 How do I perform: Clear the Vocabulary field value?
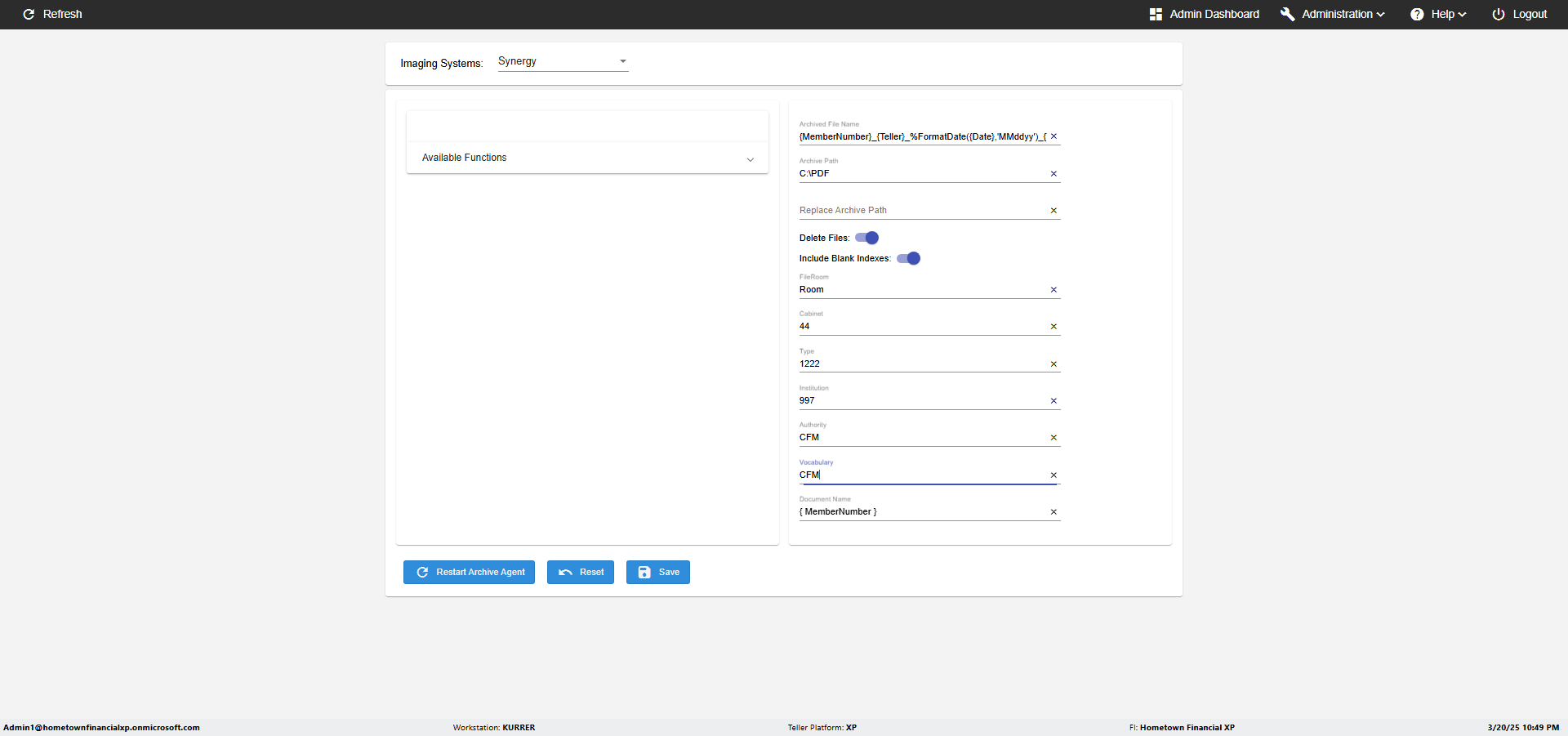click(1053, 475)
